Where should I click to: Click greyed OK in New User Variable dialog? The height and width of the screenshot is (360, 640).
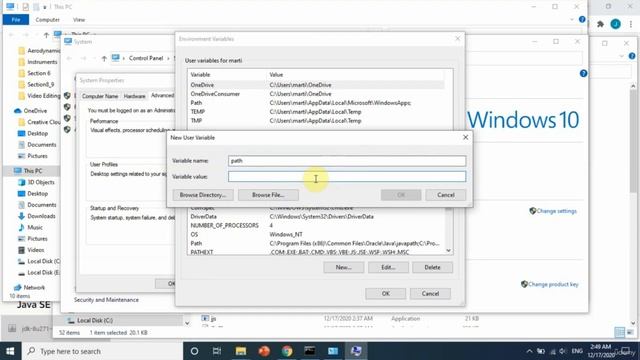pos(401,195)
